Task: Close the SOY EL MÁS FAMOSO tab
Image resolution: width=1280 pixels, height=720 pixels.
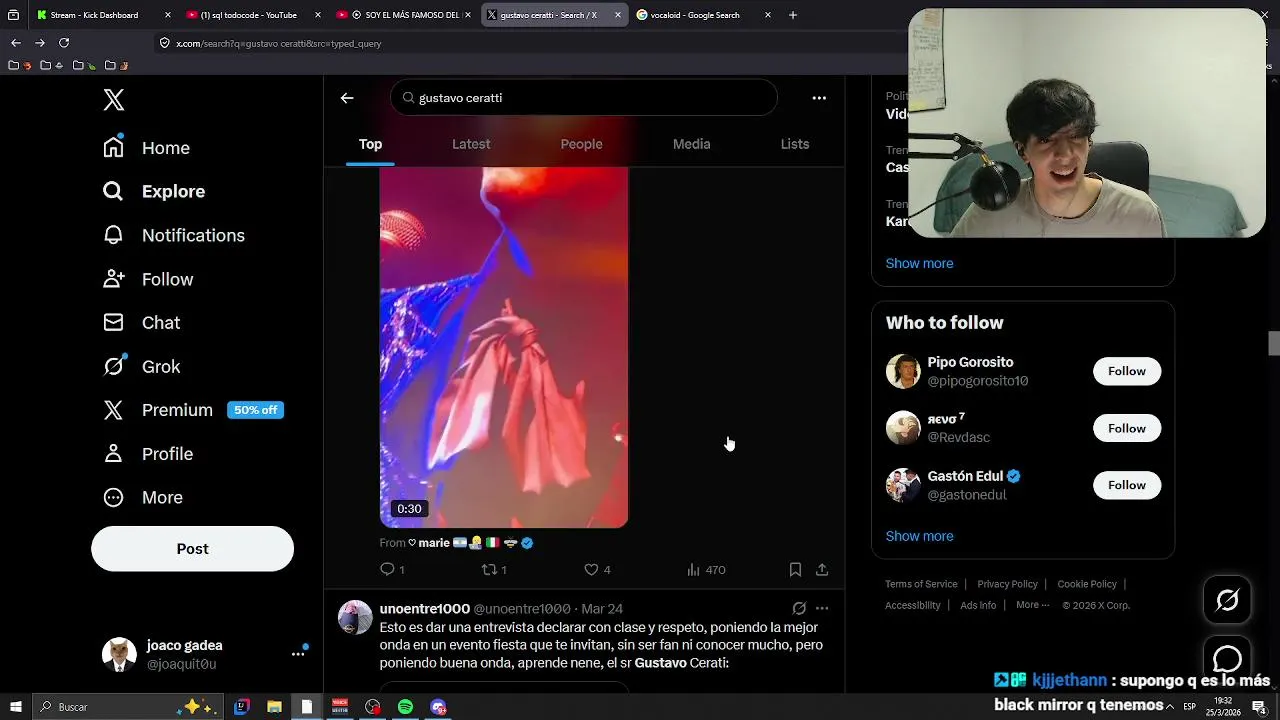Action: (x=468, y=15)
